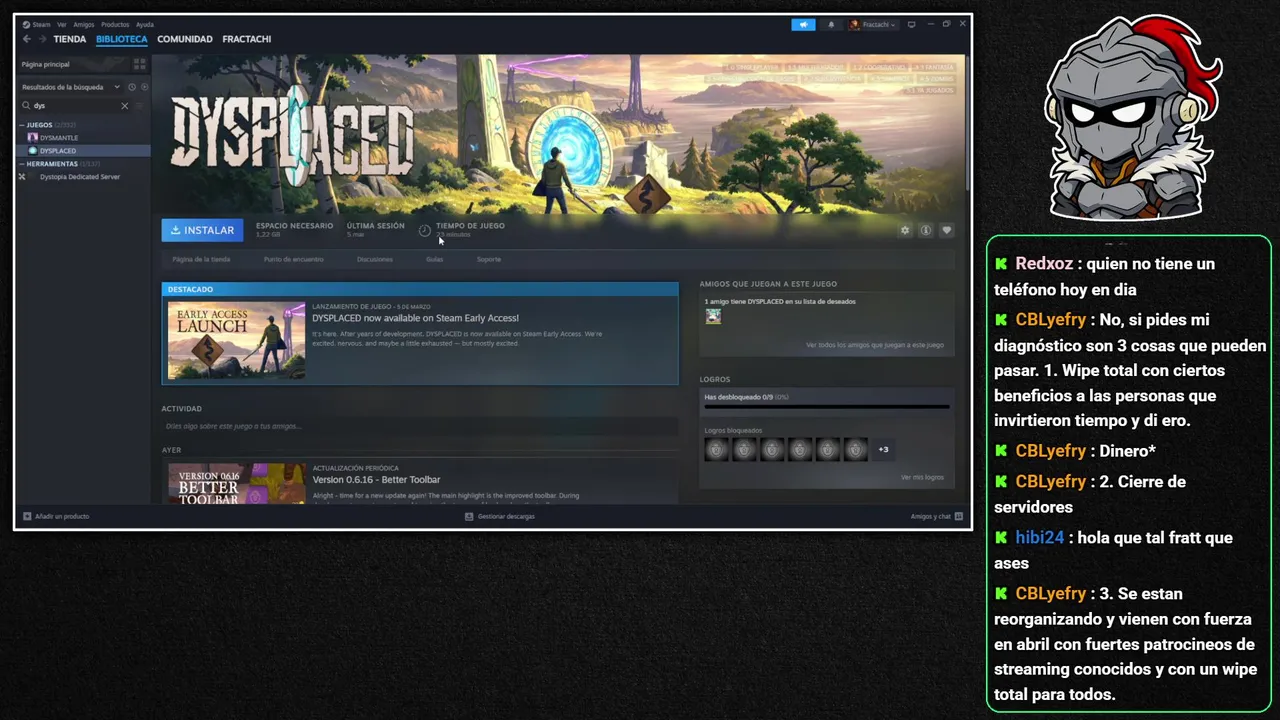1280x720 pixels.
Task: Switch to the BIBLIOTECA tab
Action: tap(122, 39)
